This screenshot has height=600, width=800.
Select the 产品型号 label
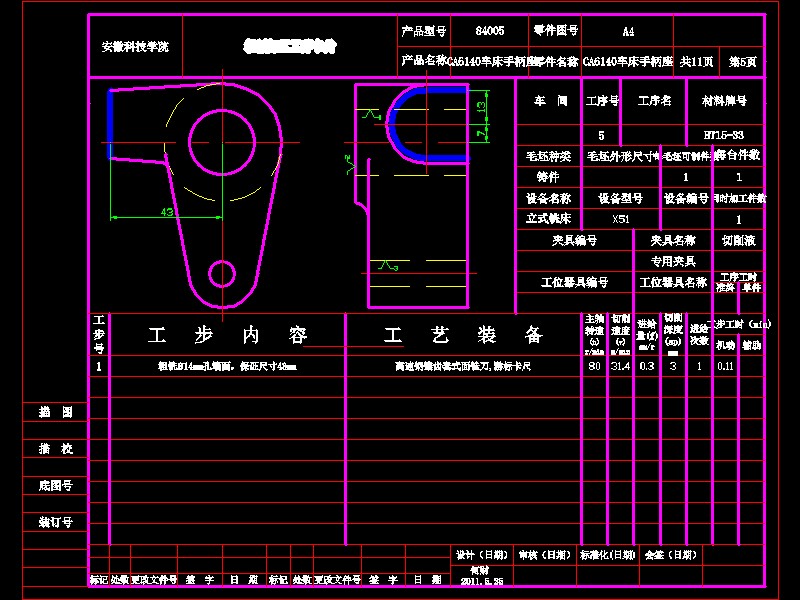(423, 32)
